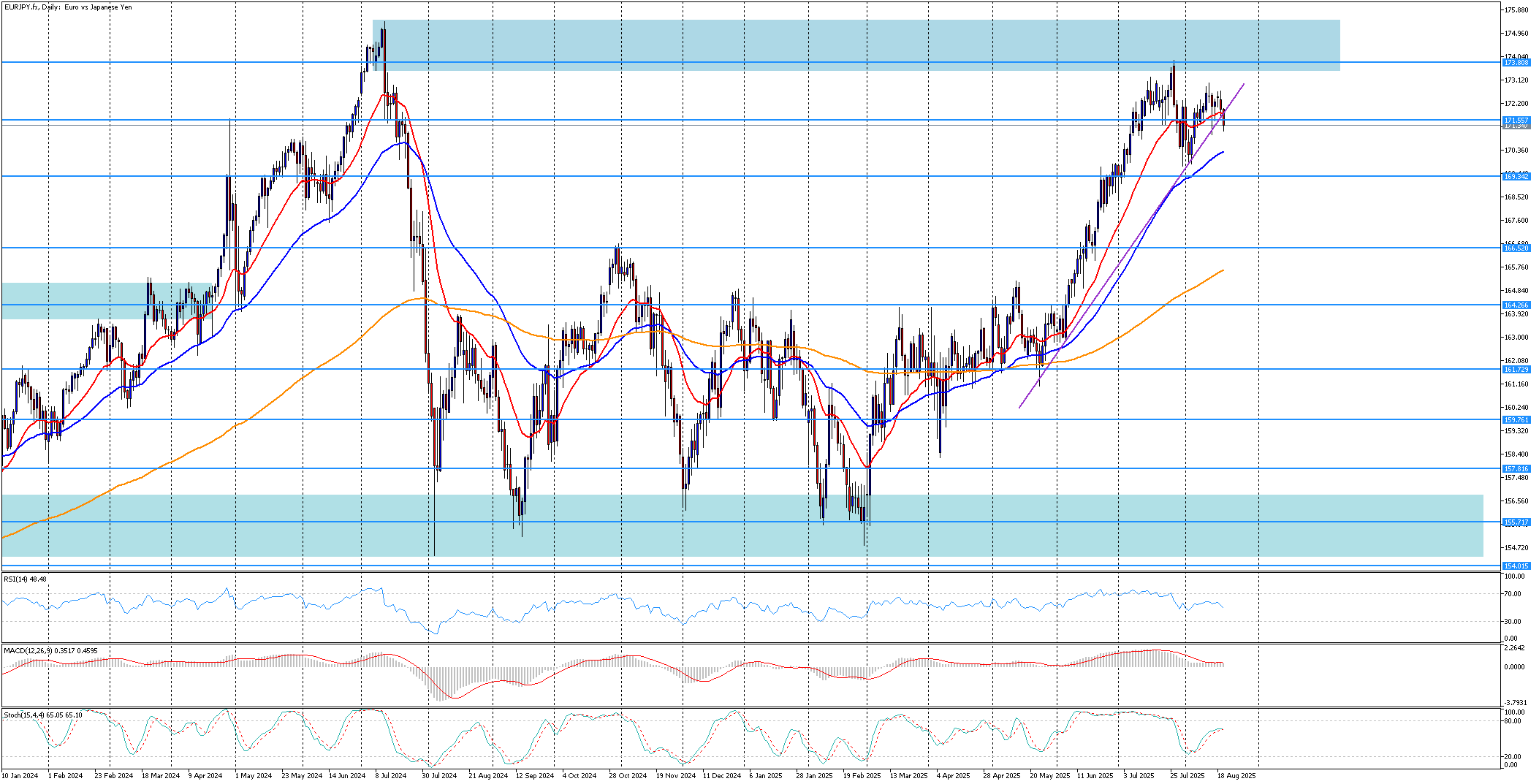Select the small blue rectangle near March 2024
This screenshot has height=784, width=1539.
coord(107,301)
